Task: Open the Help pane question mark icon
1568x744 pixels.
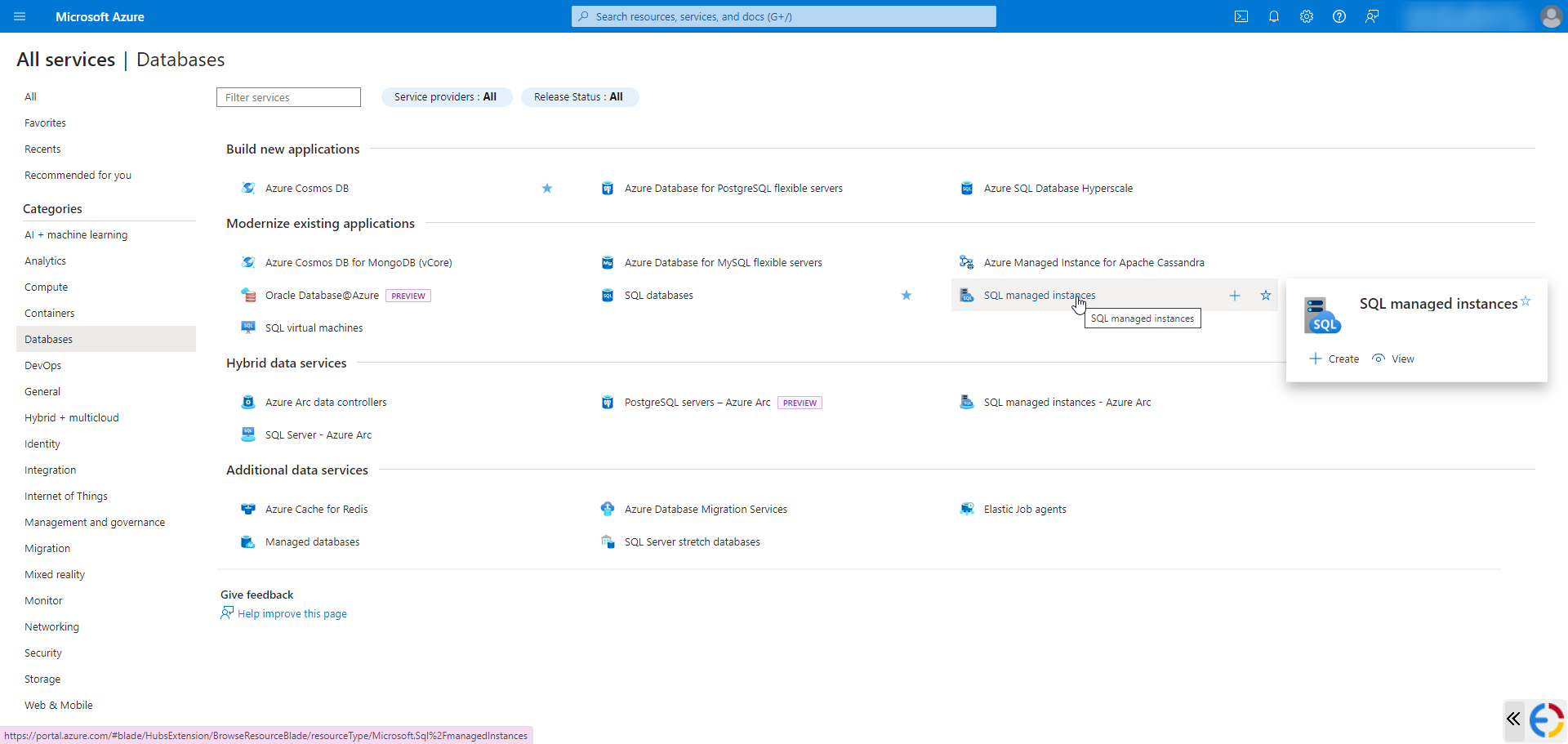Action: pos(1339,16)
